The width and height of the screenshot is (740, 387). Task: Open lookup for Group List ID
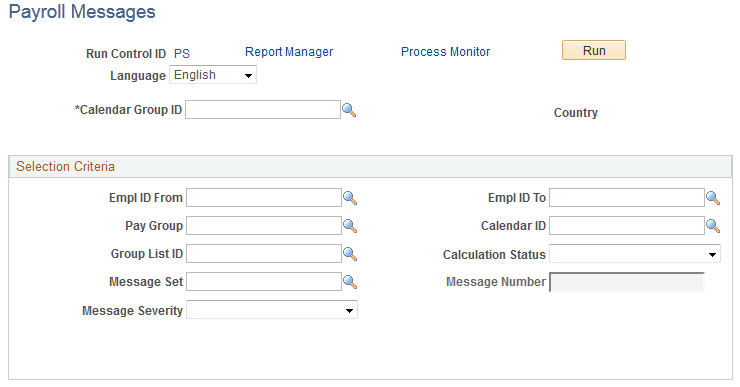pyautogui.click(x=350, y=254)
